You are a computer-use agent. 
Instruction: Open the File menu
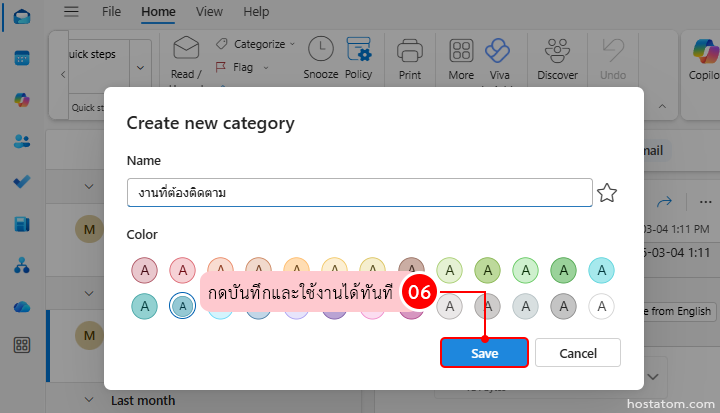(111, 11)
